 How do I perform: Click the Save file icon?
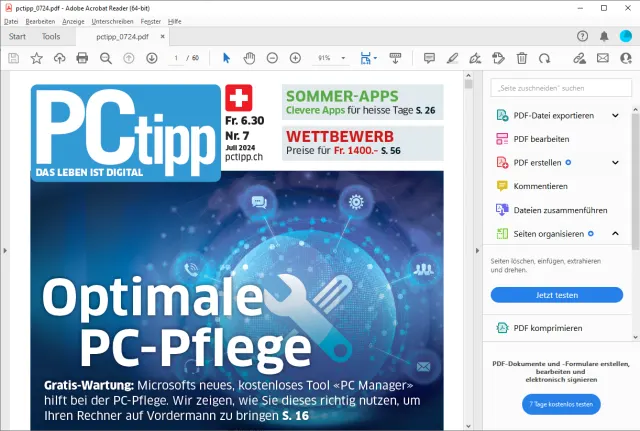coord(13,58)
